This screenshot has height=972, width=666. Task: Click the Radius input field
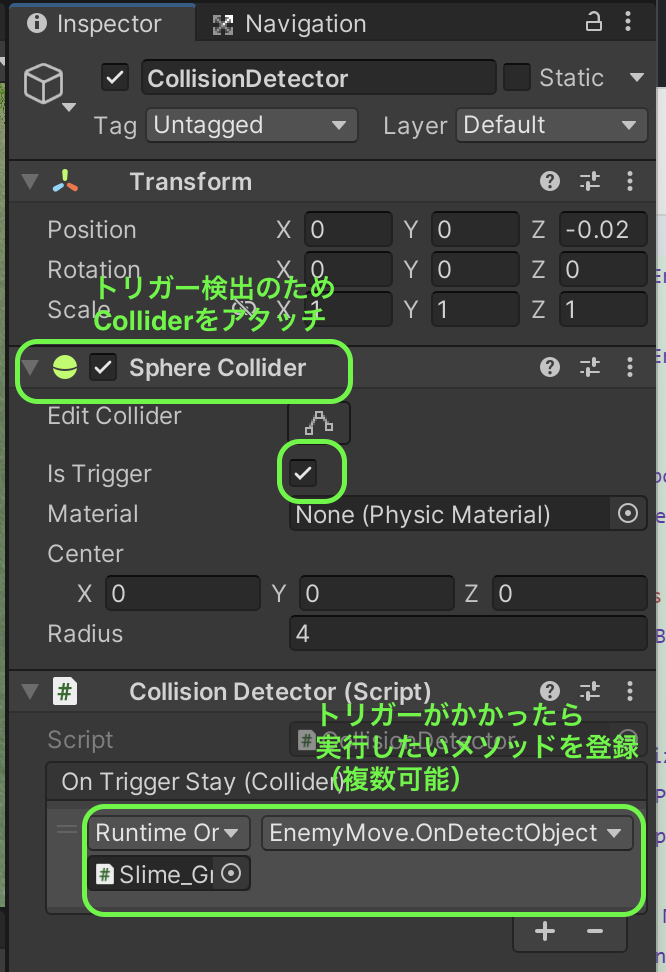pos(467,634)
